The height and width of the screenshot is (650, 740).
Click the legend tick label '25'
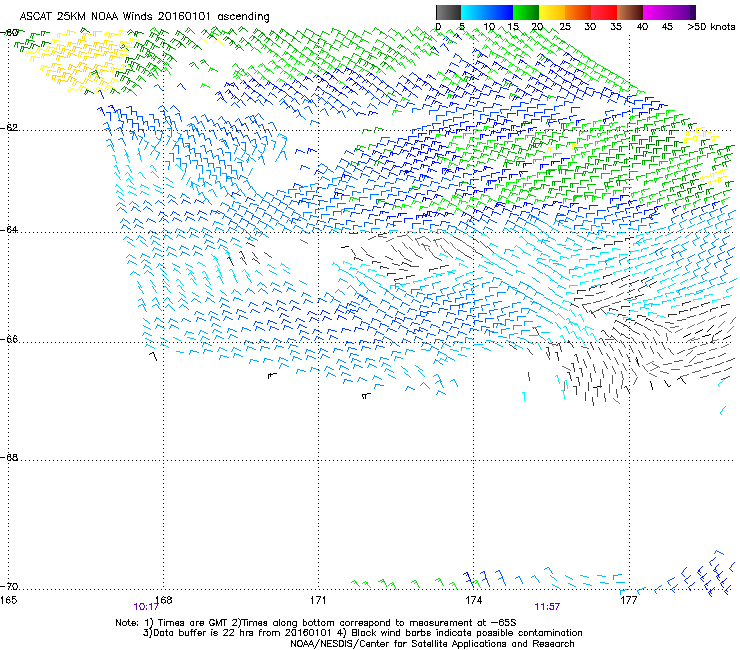(x=565, y=27)
